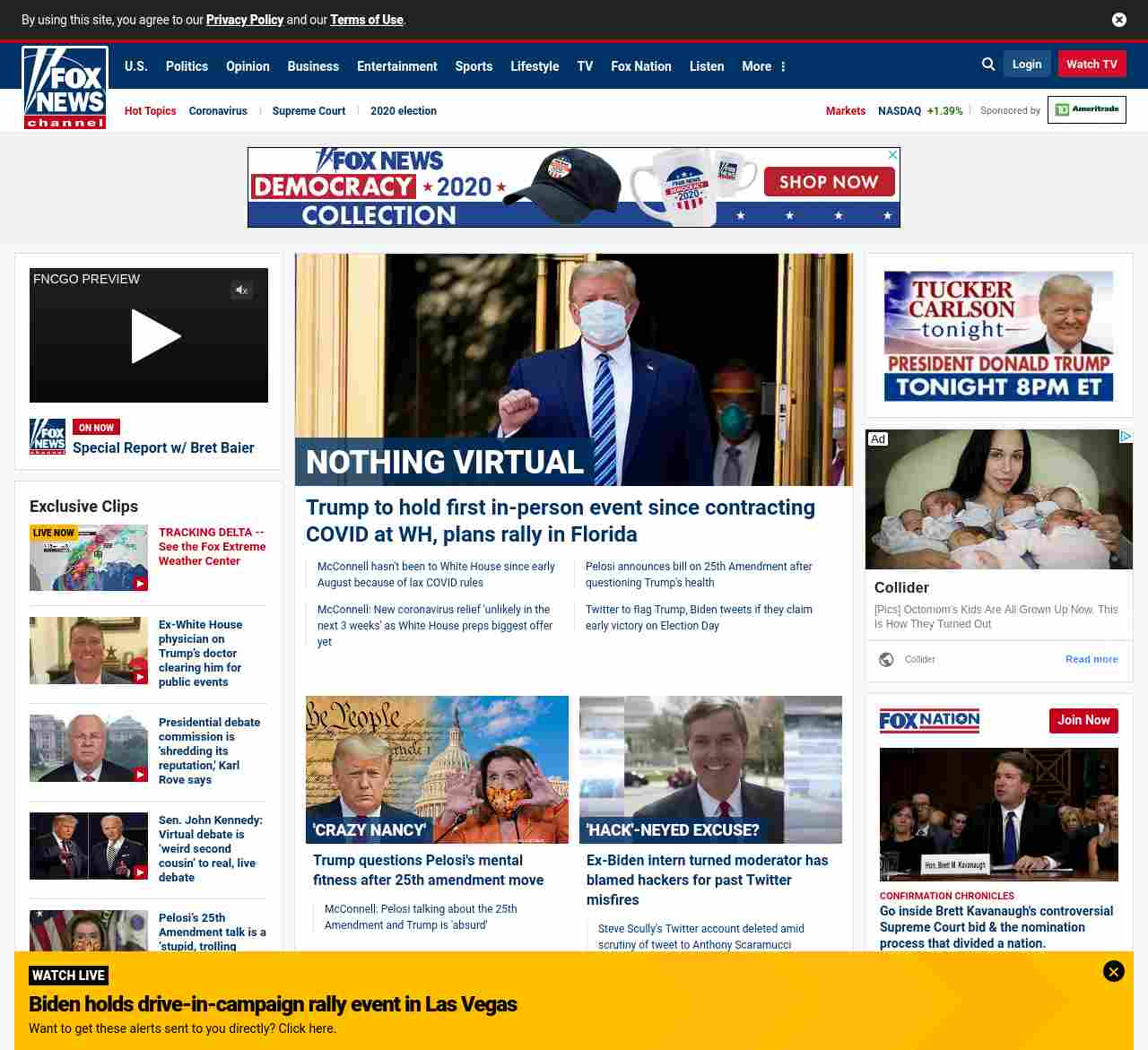Viewport: 1148px width, 1050px height.
Task: Open Trump questions Pelosi's mental fitness headline
Action: [x=429, y=870]
